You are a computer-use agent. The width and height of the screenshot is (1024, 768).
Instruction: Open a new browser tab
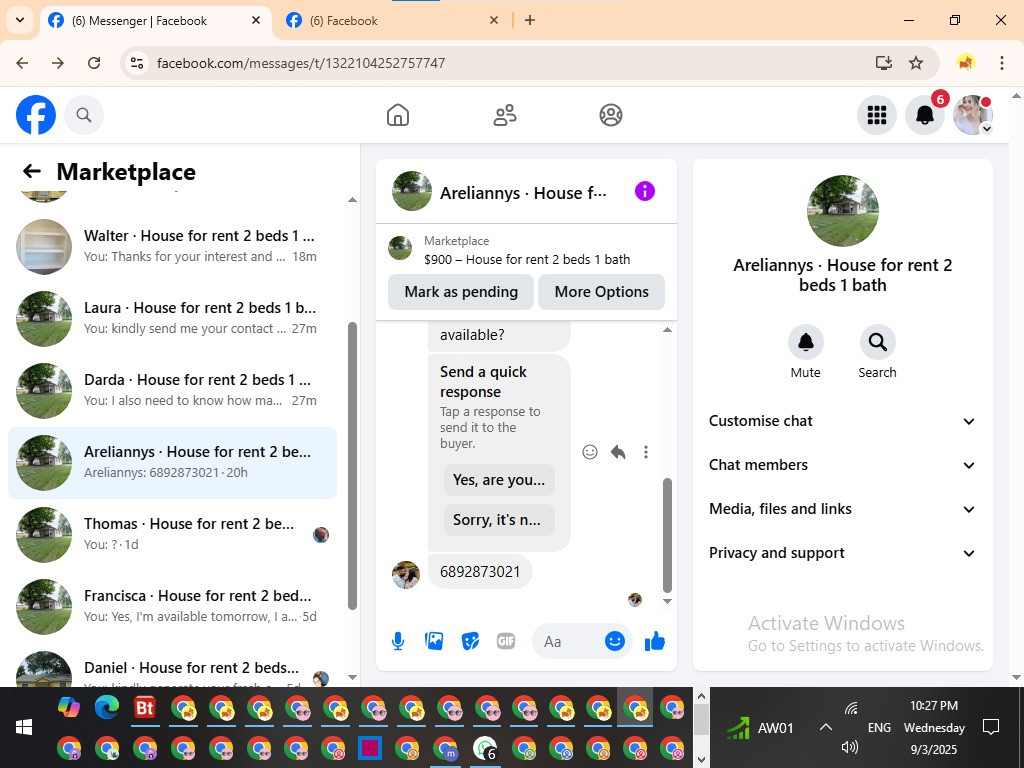click(x=530, y=20)
